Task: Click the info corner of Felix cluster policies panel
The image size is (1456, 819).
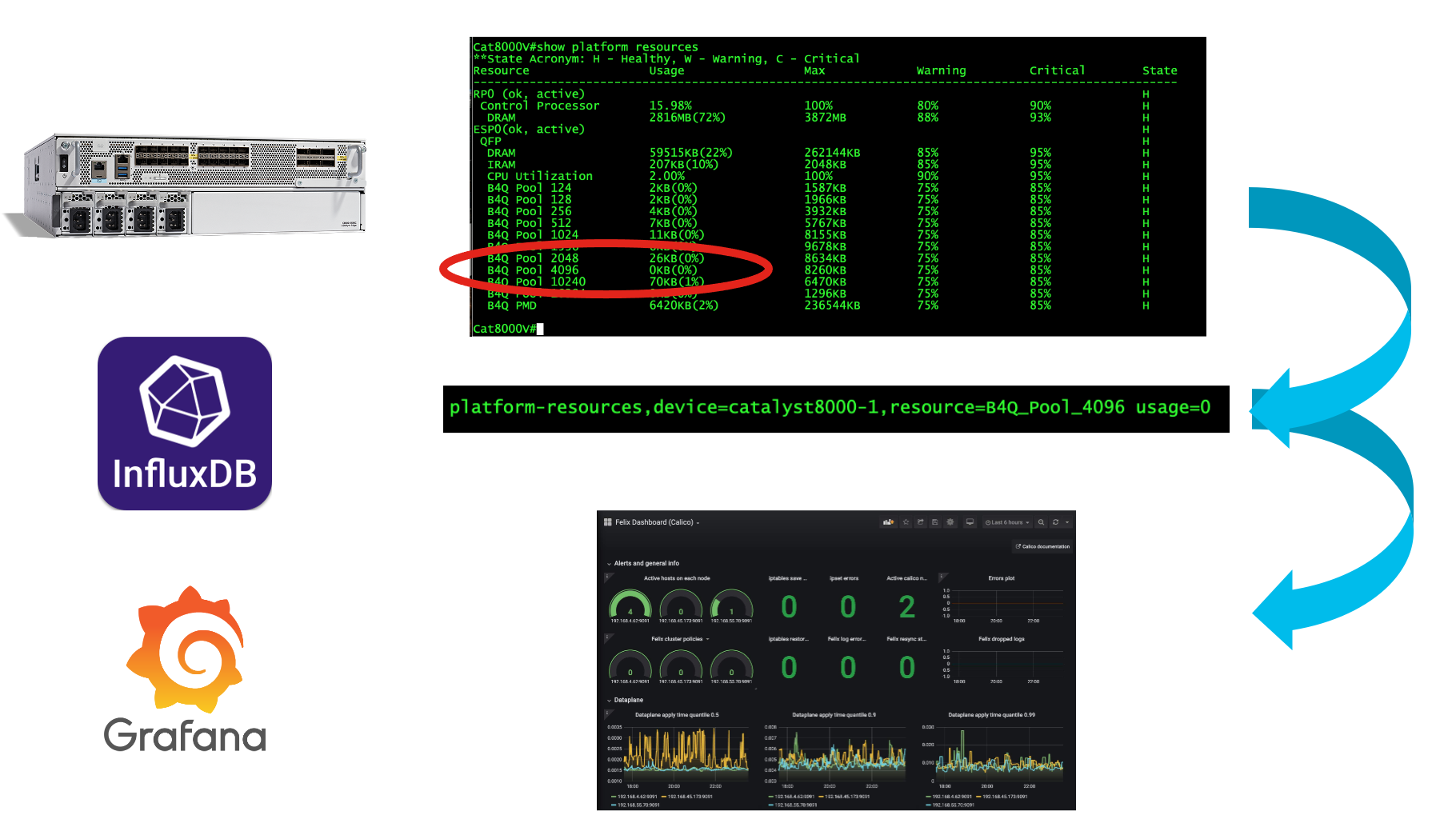Action: pos(607,637)
